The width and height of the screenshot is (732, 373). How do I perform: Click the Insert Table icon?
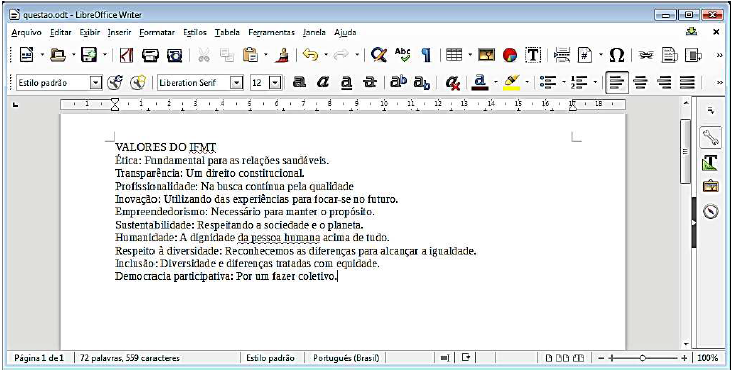(454, 55)
